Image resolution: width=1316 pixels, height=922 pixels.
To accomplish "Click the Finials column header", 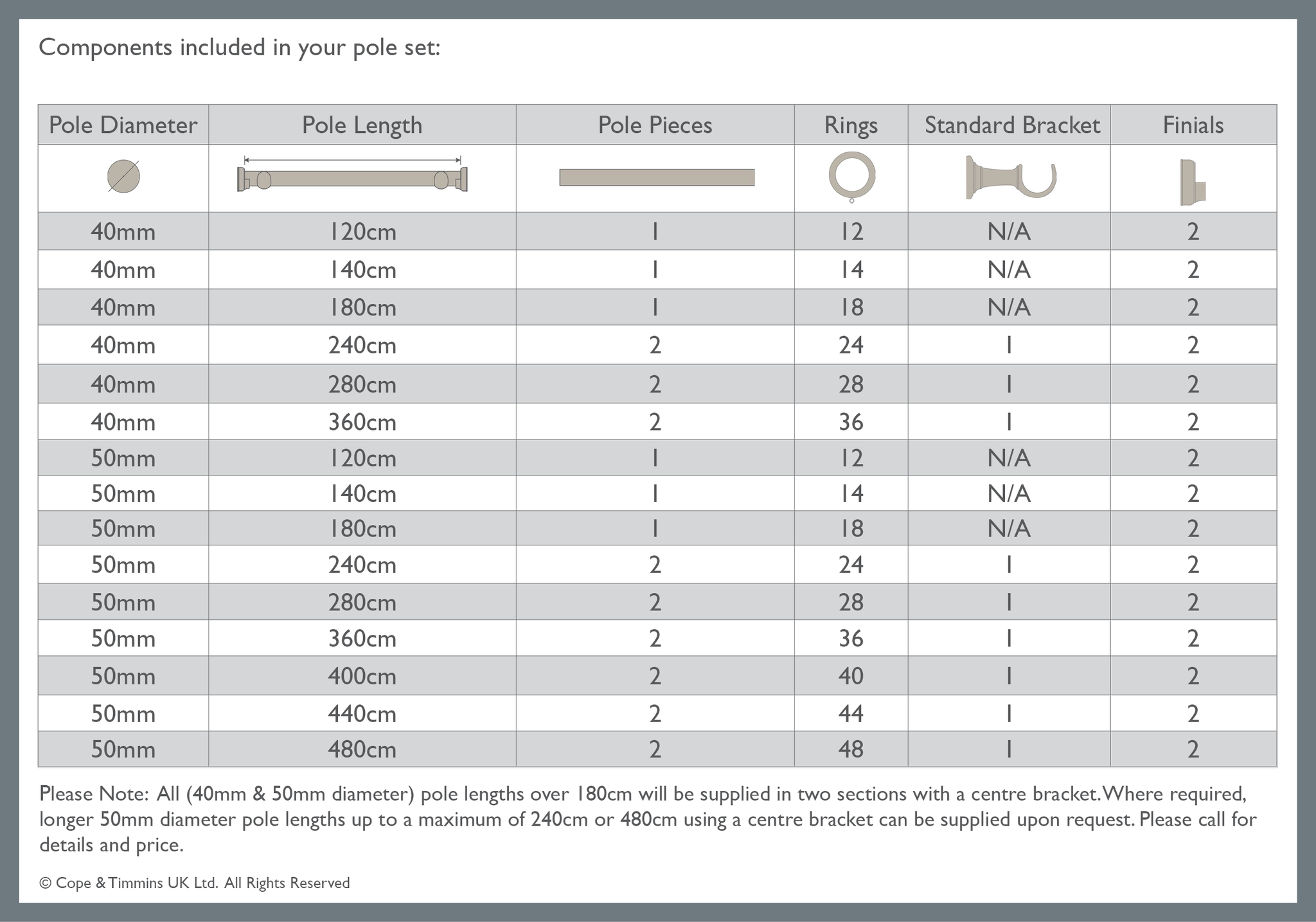I will point(1193,125).
